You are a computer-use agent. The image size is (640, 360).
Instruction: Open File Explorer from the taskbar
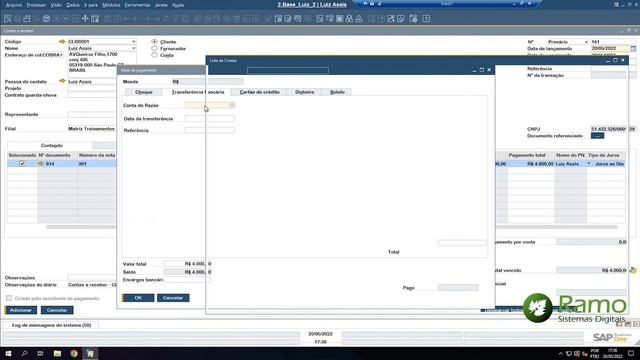pos(57,353)
